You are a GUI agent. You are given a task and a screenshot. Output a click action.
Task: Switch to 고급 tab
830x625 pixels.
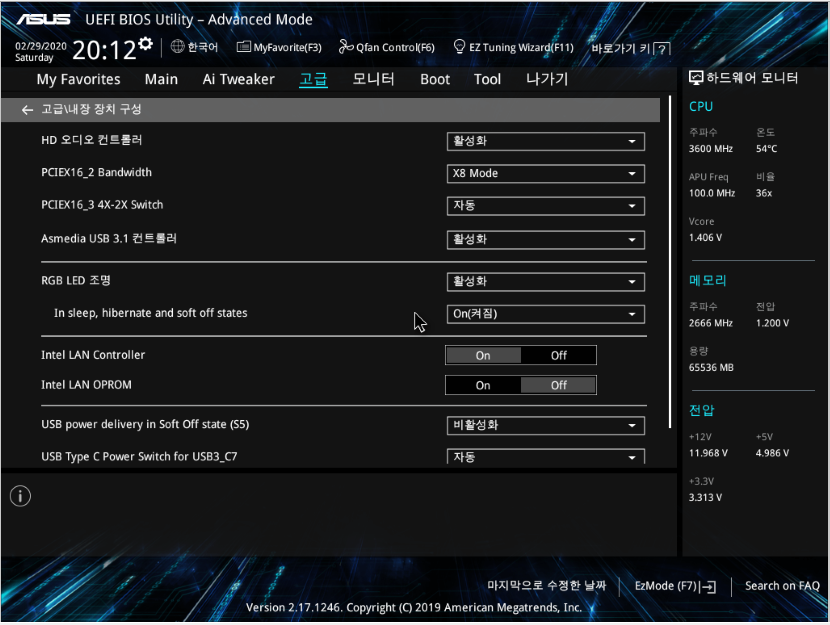click(313, 79)
